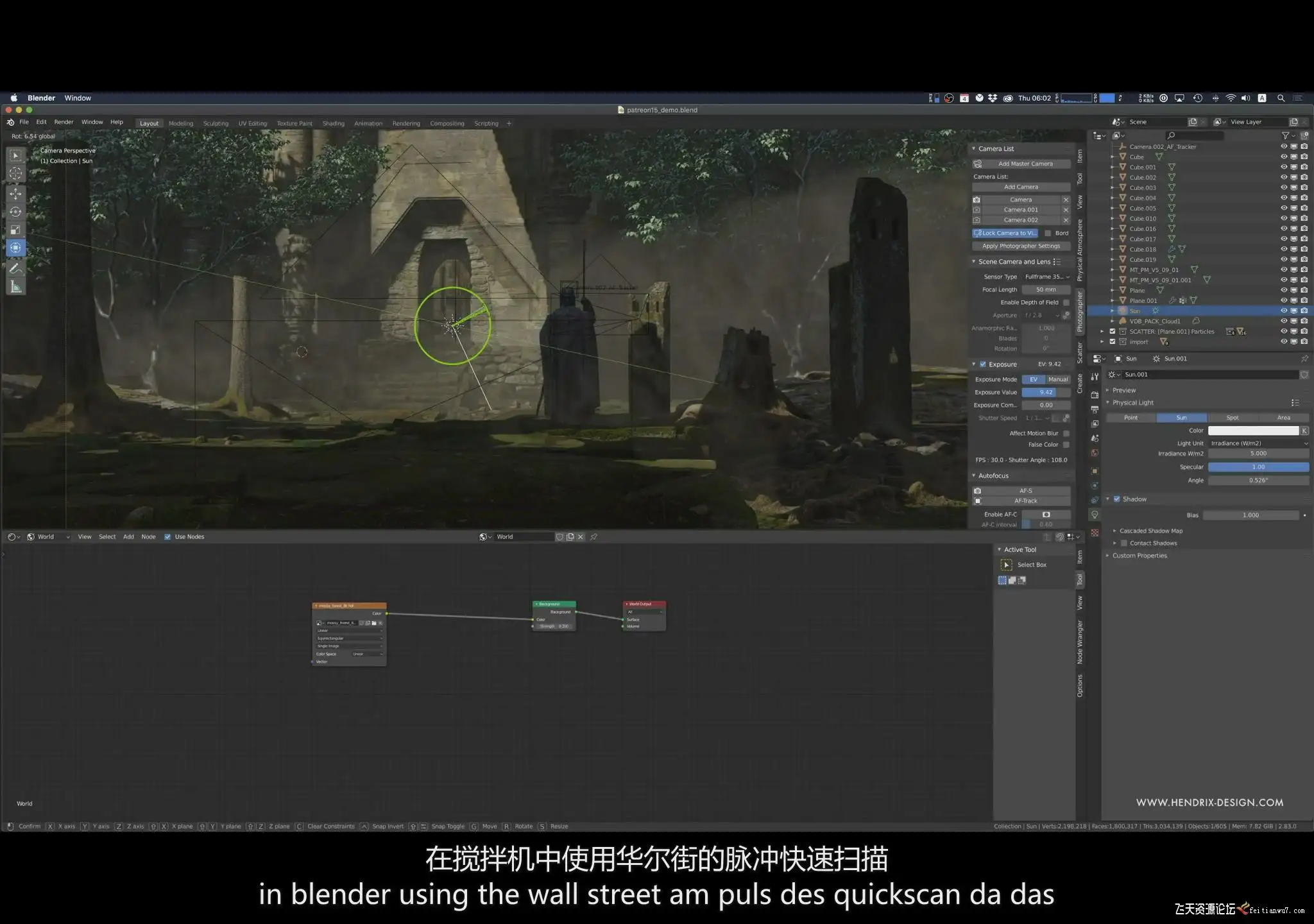Open the Render menu
Screen dimensions: 1314x924
tap(64, 122)
